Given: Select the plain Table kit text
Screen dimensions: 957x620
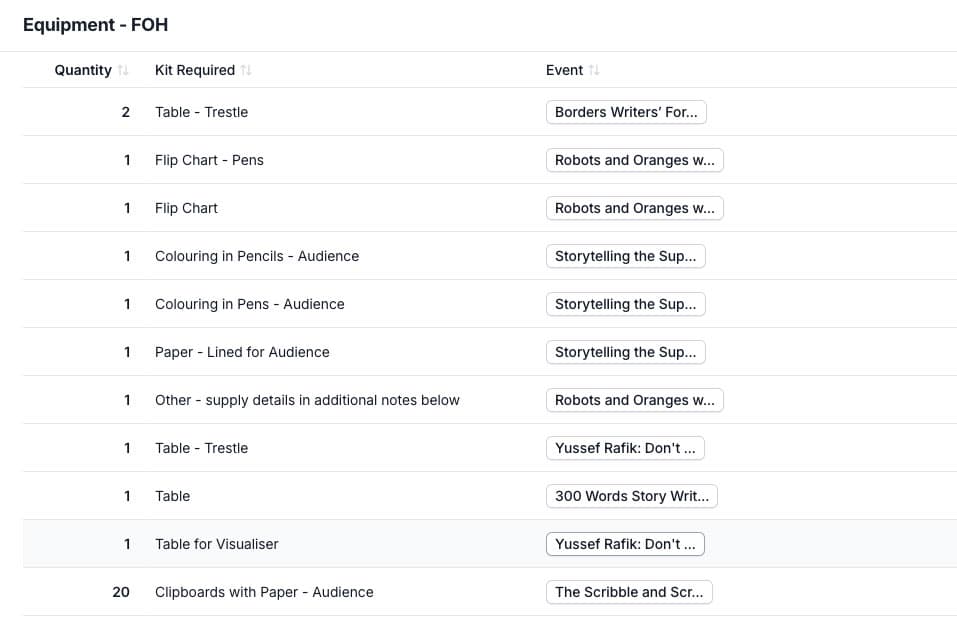Looking at the screenshot, I should (x=173, y=496).
